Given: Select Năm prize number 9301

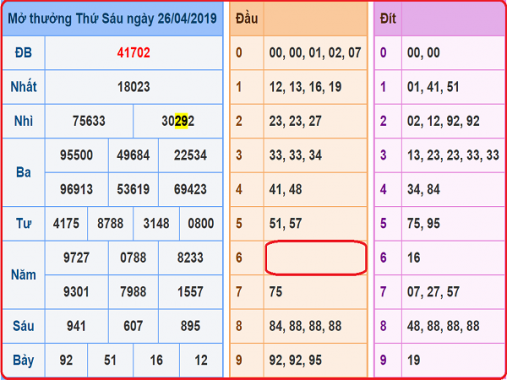Looking at the screenshot, I should [x=76, y=292].
